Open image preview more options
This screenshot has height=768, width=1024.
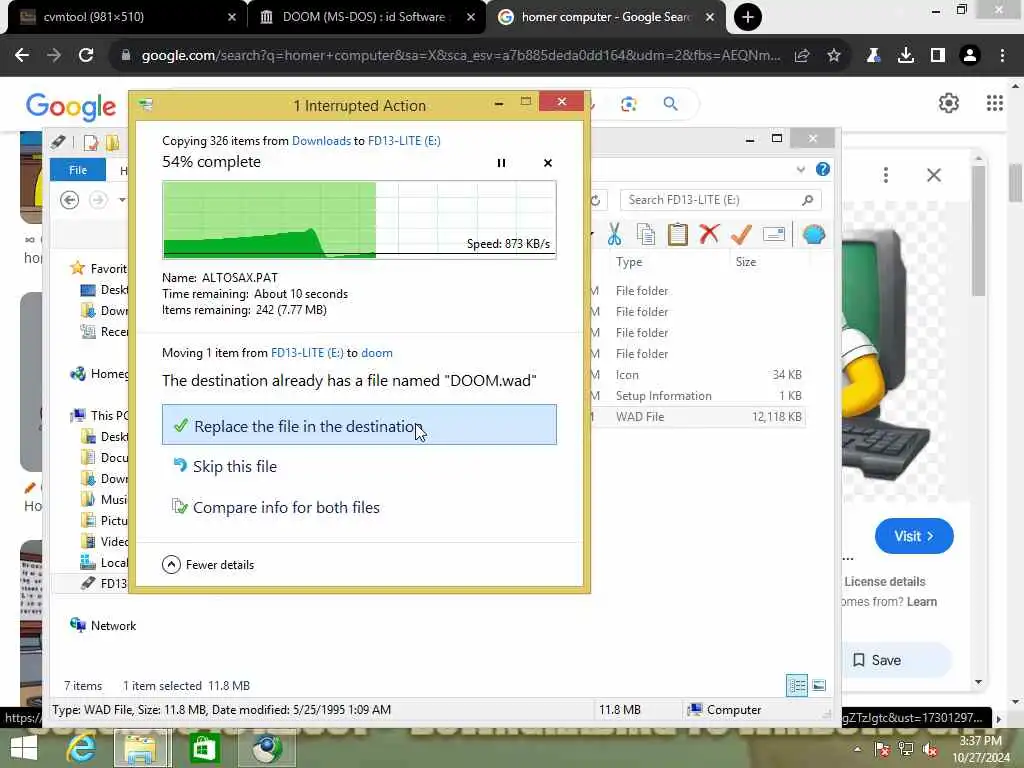pyautogui.click(x=886, y=175)
